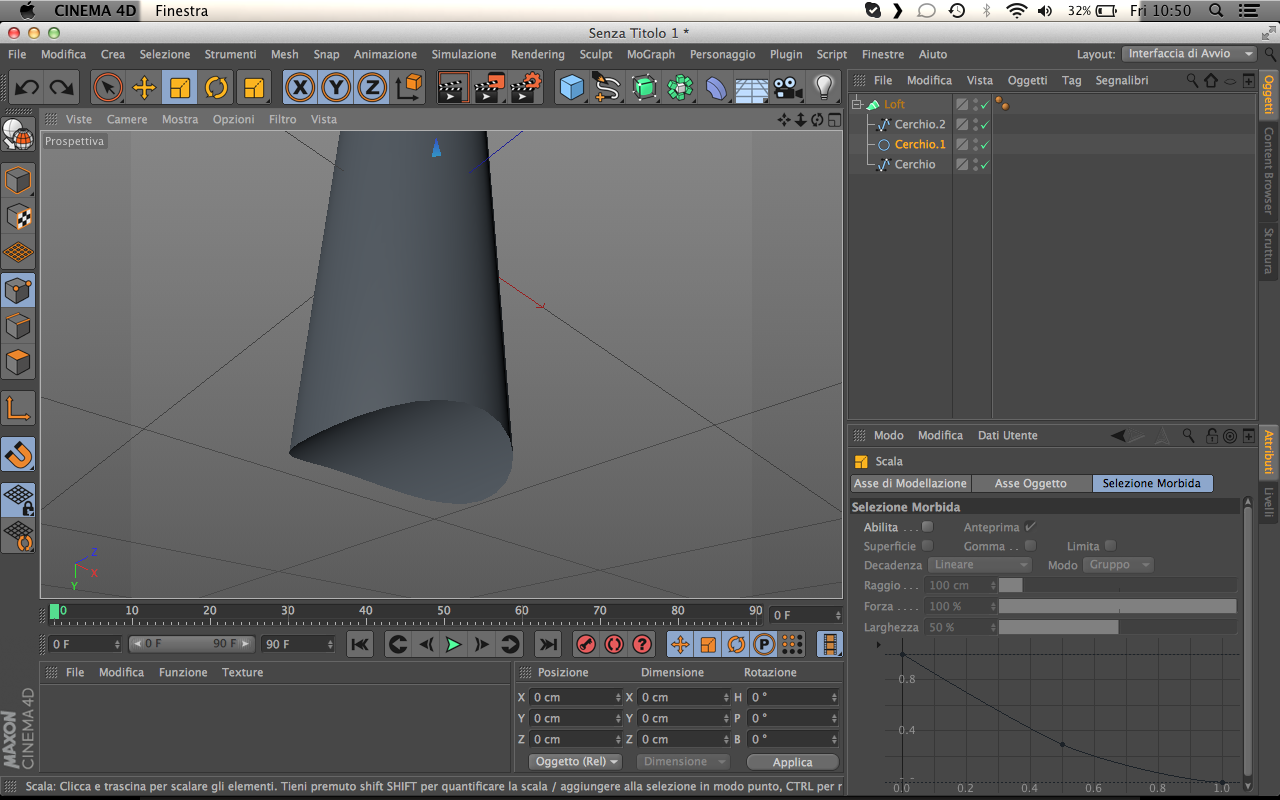Click the Applica button

point(792,762)
